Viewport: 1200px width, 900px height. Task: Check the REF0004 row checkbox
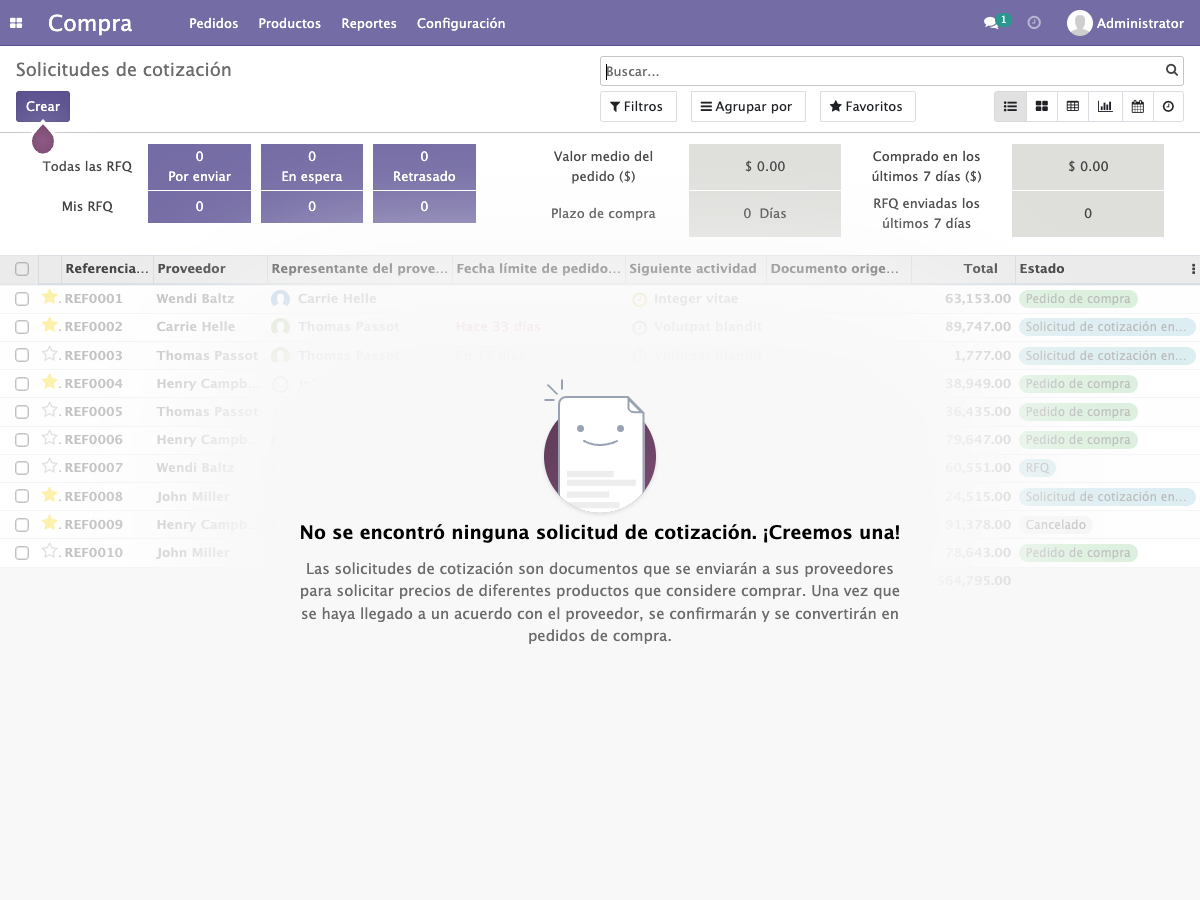[22, 383]
